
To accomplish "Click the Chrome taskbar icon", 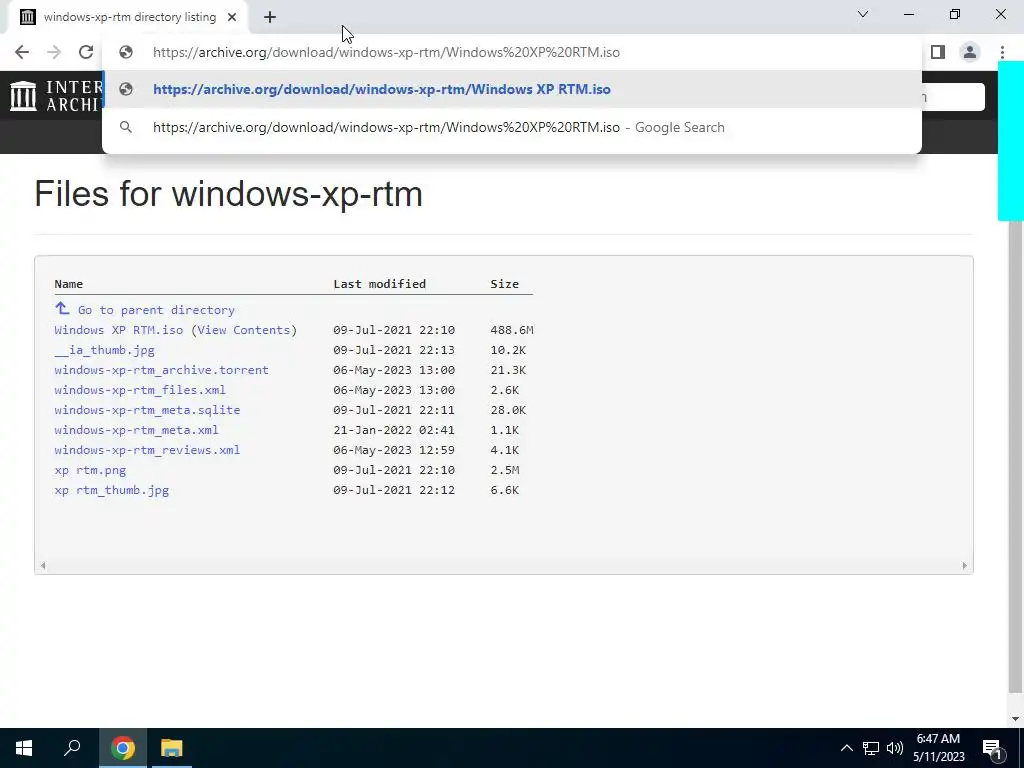I will [x=123, y=748].
